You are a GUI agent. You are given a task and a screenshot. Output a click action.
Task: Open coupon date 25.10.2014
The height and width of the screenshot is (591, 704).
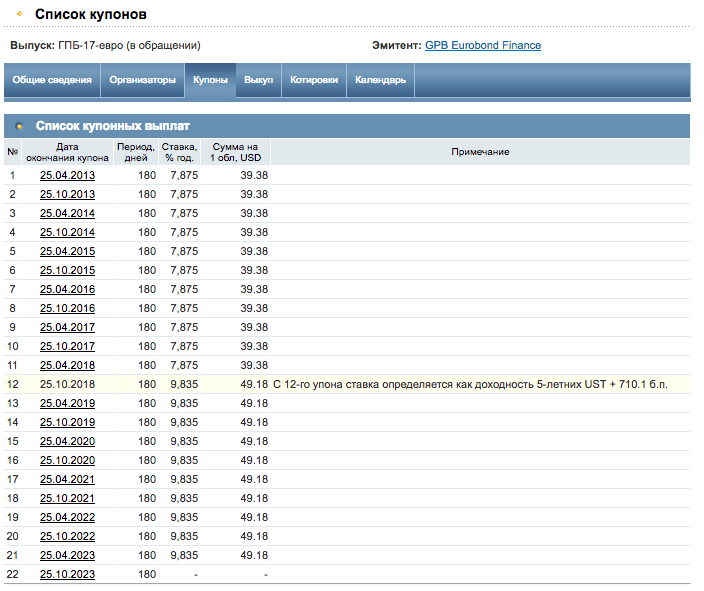tap(67, 233)
